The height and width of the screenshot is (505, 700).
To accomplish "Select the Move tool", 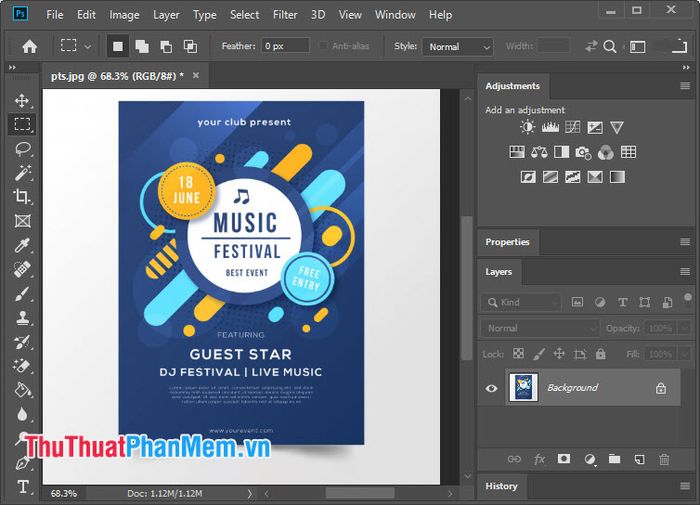I will click(22, 101).
